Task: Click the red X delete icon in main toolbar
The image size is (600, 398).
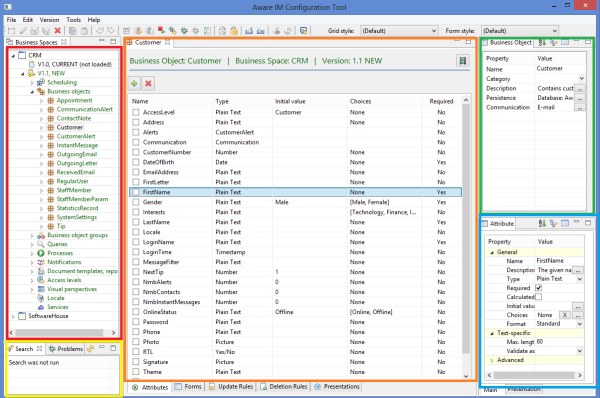Action: click(58, 31)
